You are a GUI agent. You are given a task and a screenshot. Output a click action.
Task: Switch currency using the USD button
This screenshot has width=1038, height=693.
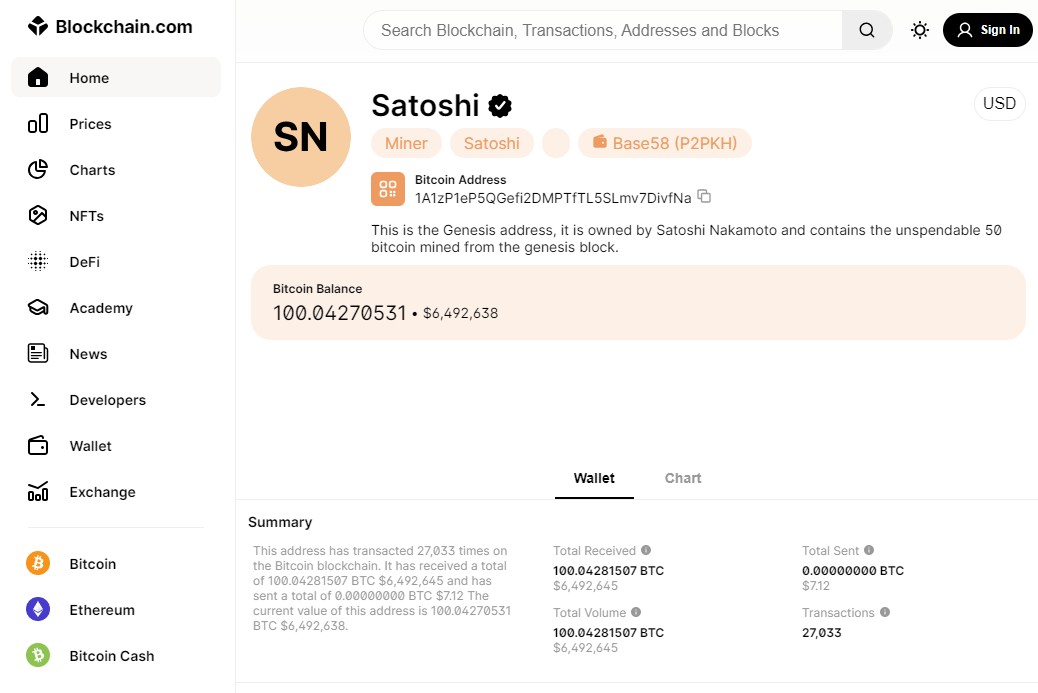[999, 104]
